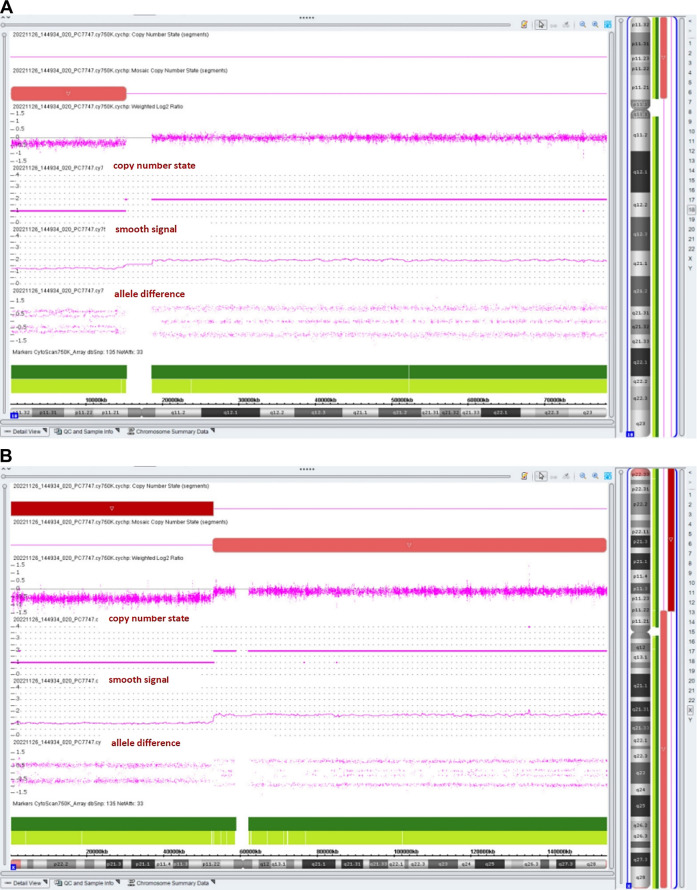Viewport: 697px width, 890px height.
Task: Click the blue fit-view icon in panel A toolbar
Action: click(x=607, y=24)
